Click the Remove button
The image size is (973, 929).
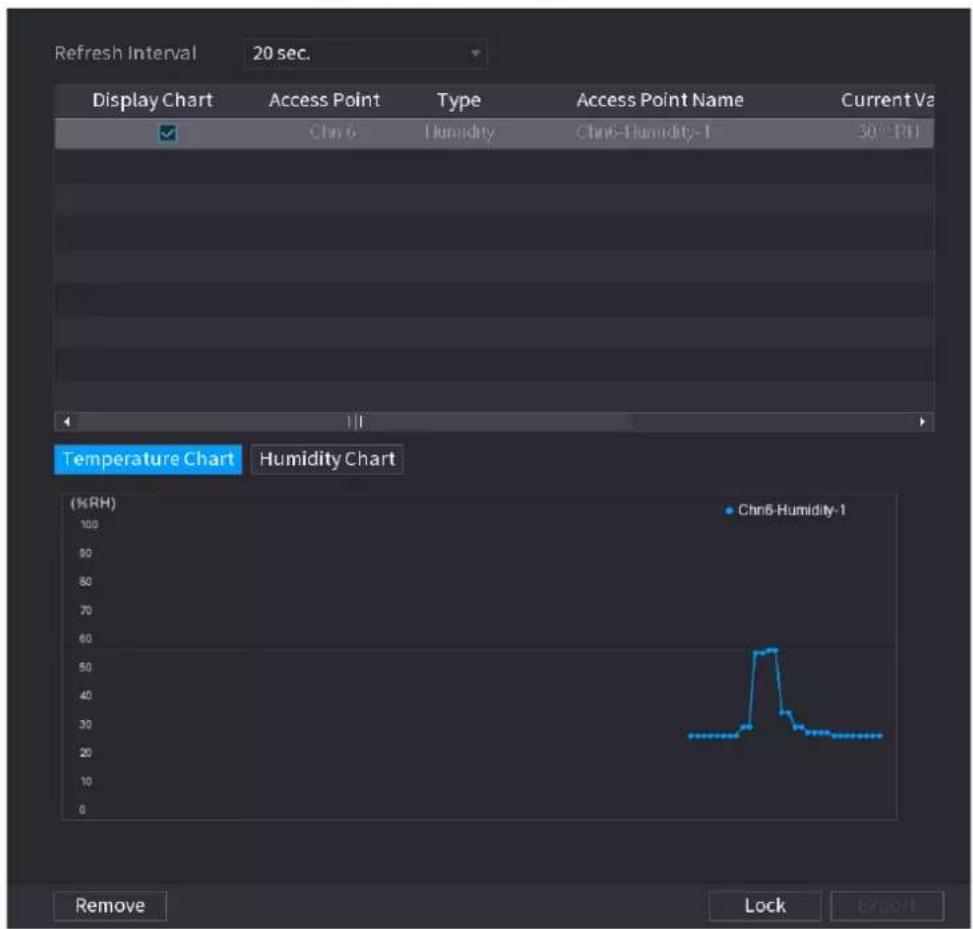(110, 905)
